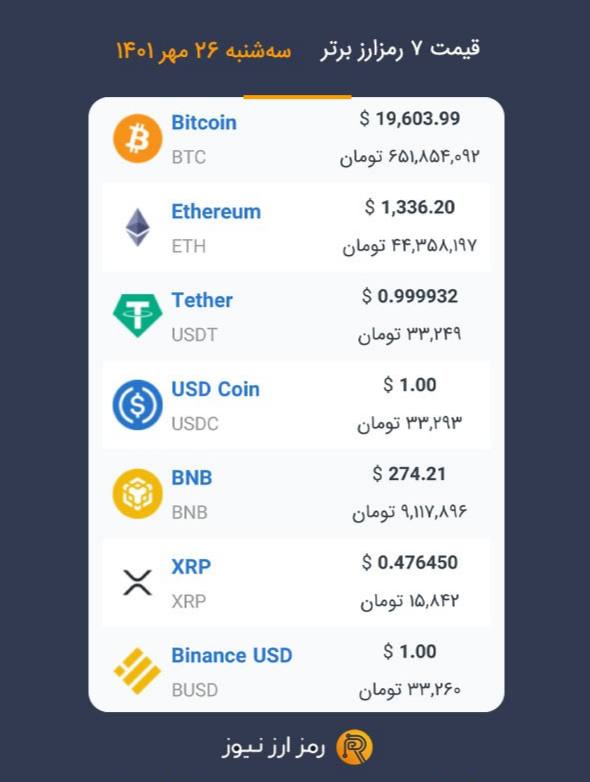
Task: Click the Tether coin name
Action: (202, 300)
